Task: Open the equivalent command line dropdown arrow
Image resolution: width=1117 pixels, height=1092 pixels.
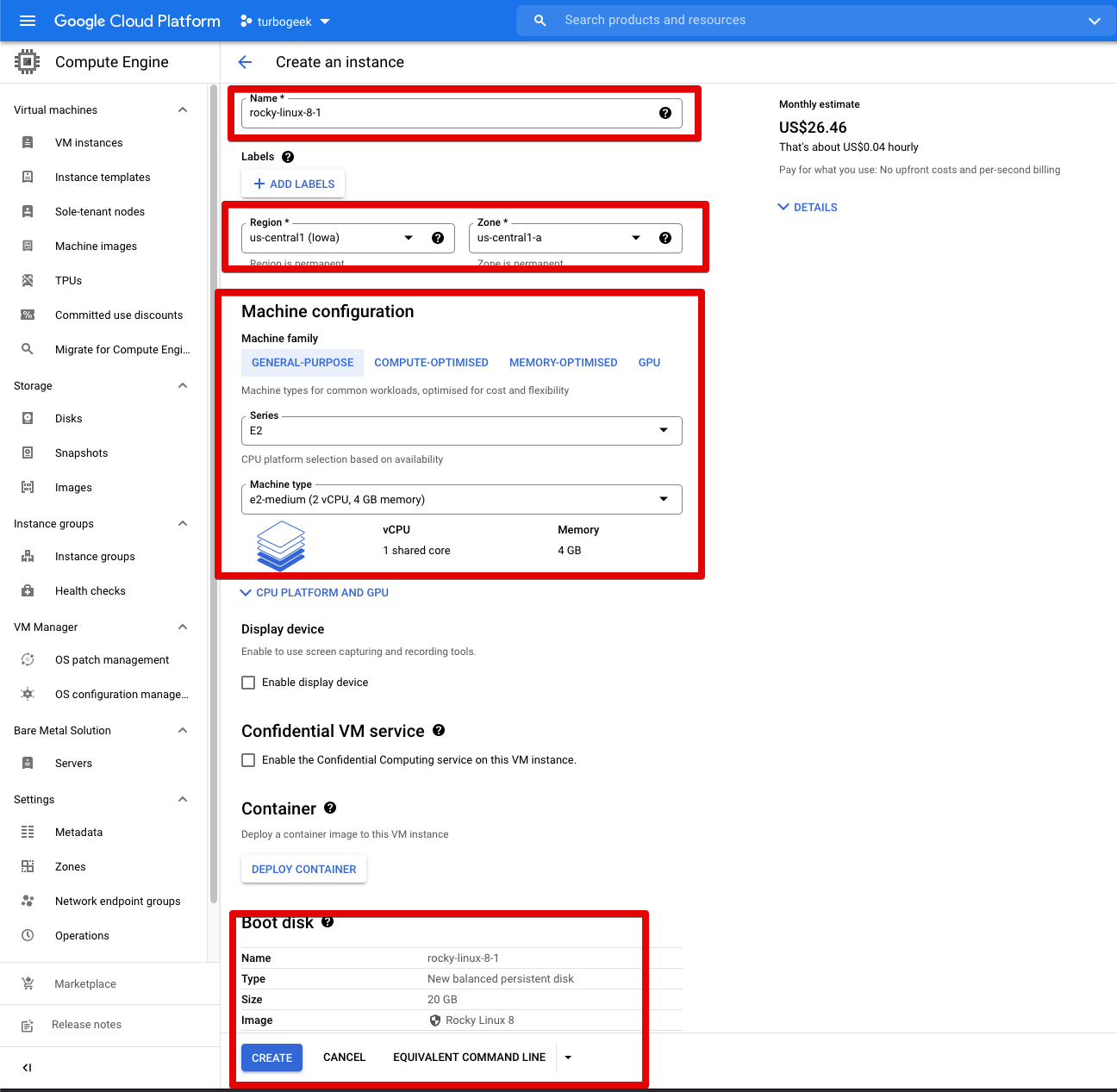Action: (x=568, y=1058)
